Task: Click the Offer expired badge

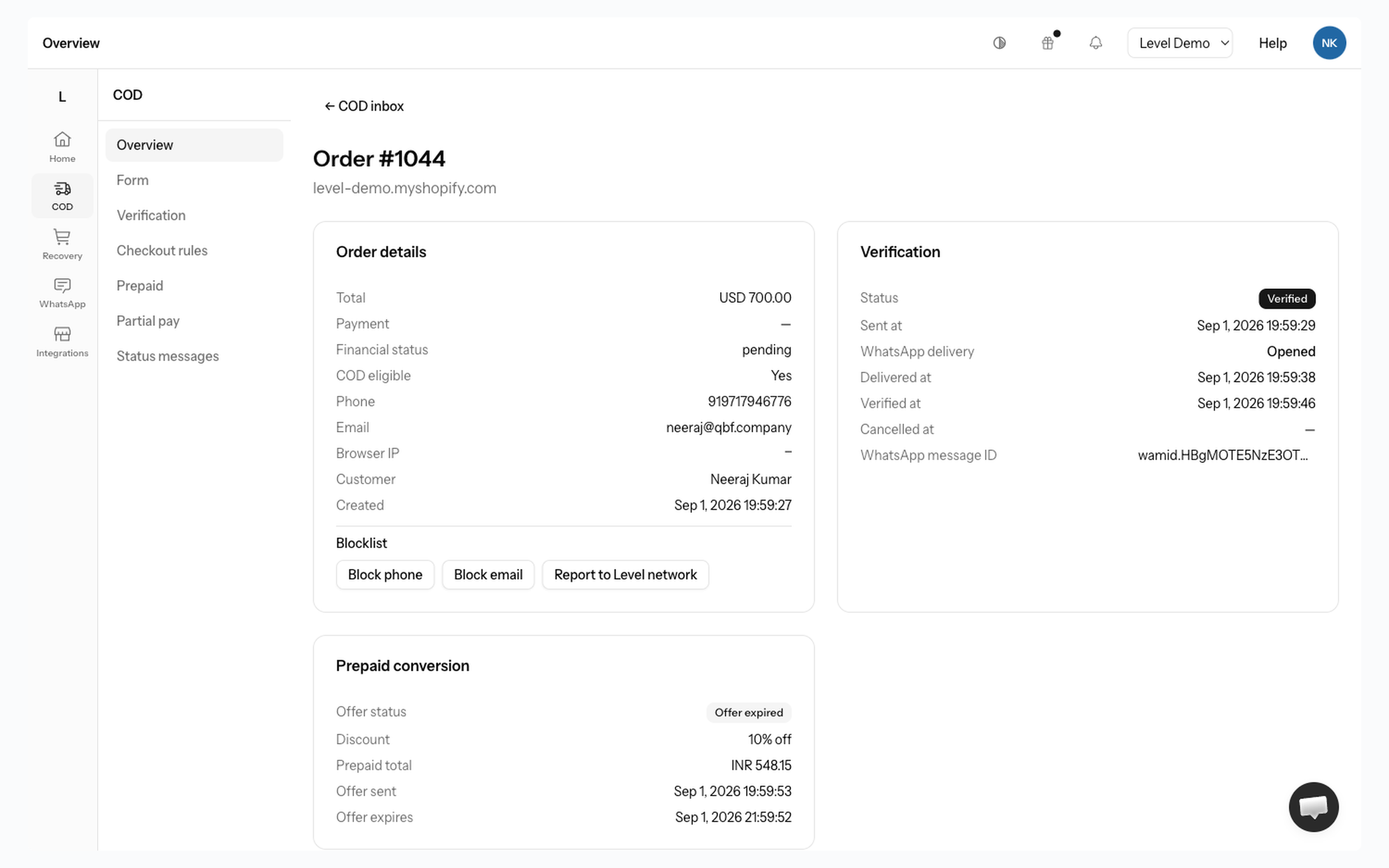Action: 748,712
